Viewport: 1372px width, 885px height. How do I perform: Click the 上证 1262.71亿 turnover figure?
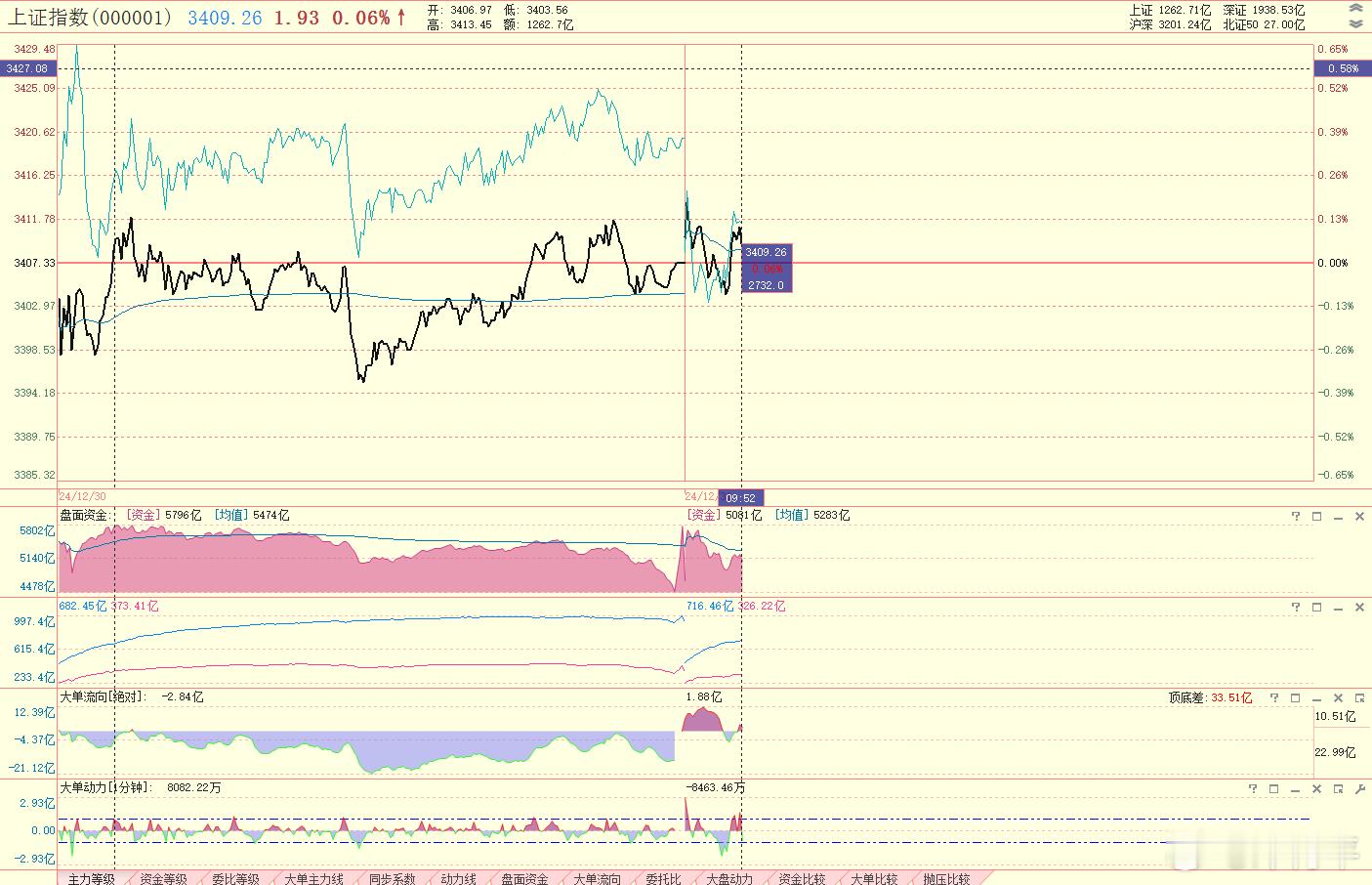(x=1169, y=10)
